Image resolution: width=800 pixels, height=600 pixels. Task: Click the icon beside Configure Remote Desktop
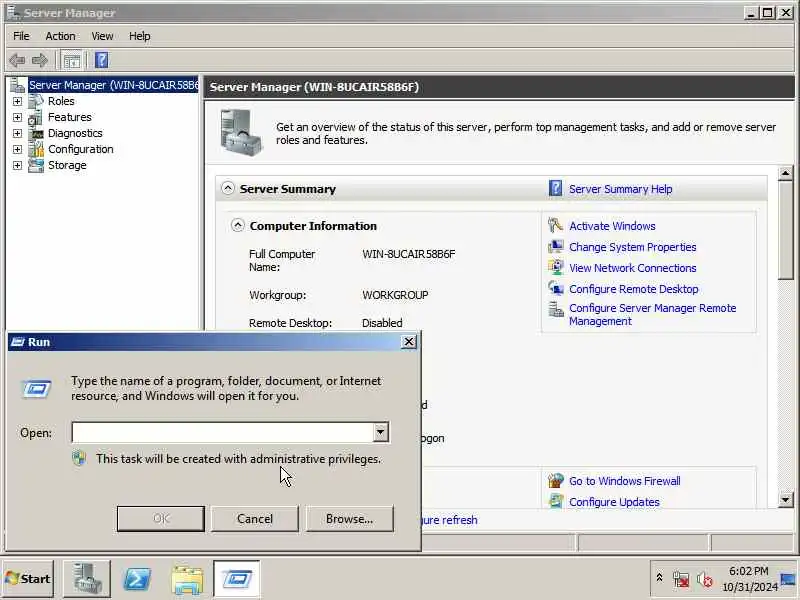point(555,288)
